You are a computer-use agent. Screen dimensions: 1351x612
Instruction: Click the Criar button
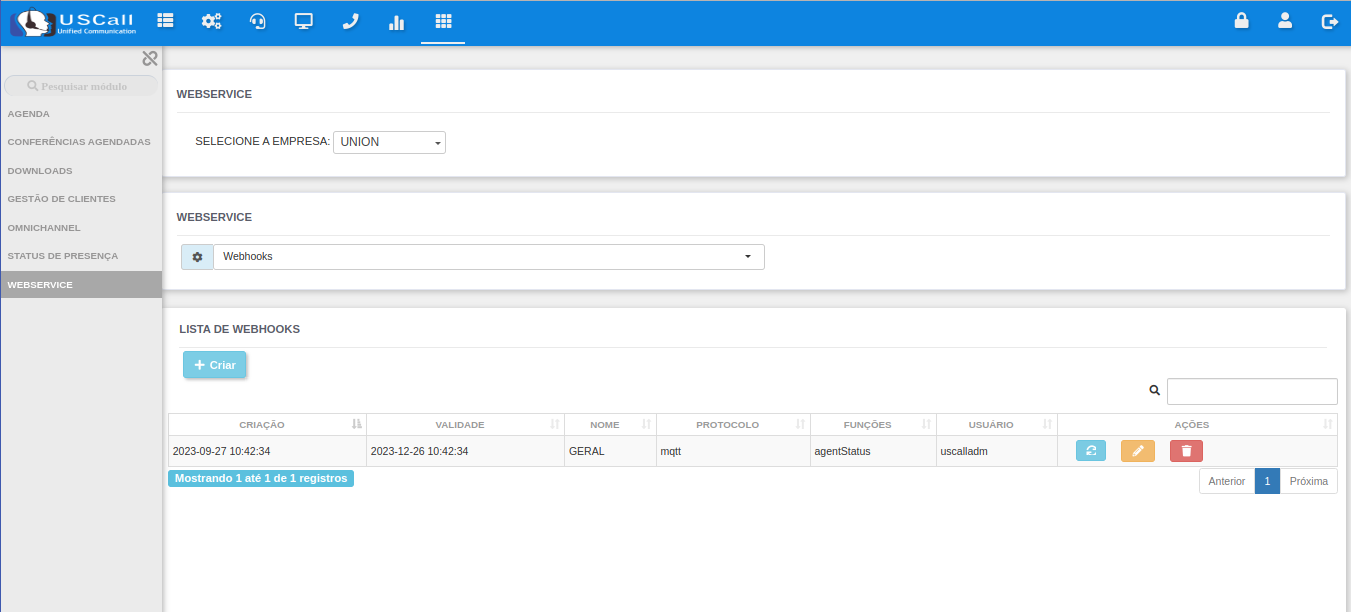click(x=215, y=365)
